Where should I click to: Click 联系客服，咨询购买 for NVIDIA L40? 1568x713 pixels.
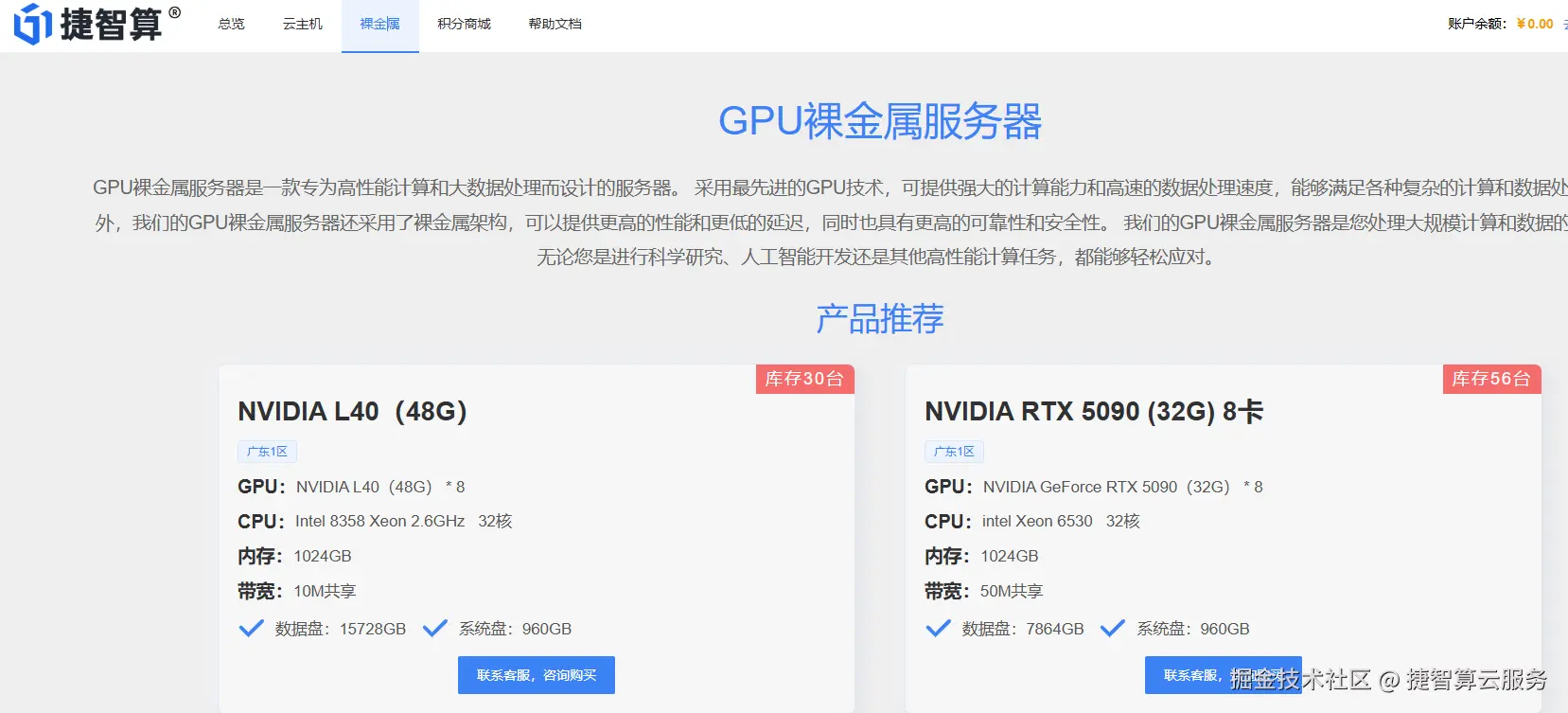tap(537, 675)
